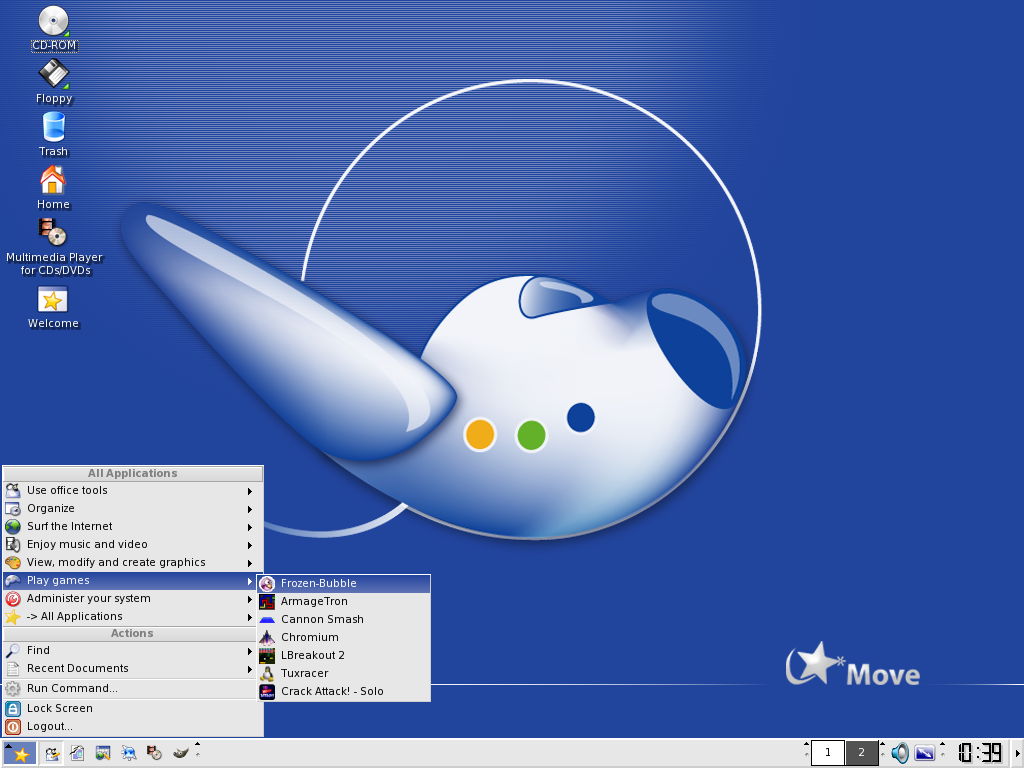Click the Frozen-Bubble game icon

(267, 584)
